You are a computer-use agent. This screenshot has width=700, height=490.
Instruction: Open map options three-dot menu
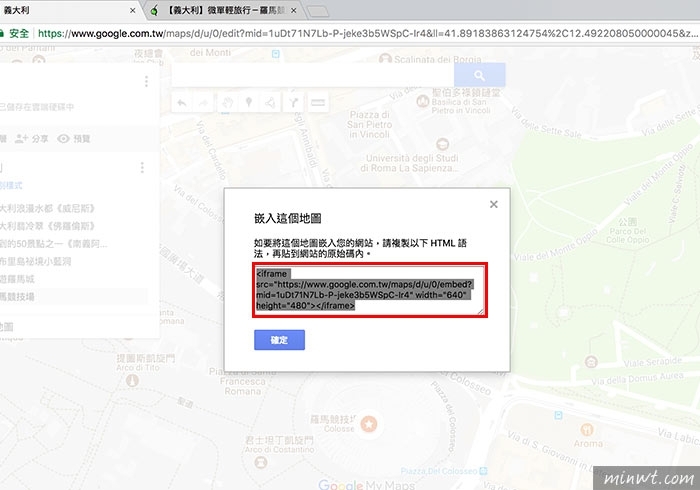pos(146,81)
